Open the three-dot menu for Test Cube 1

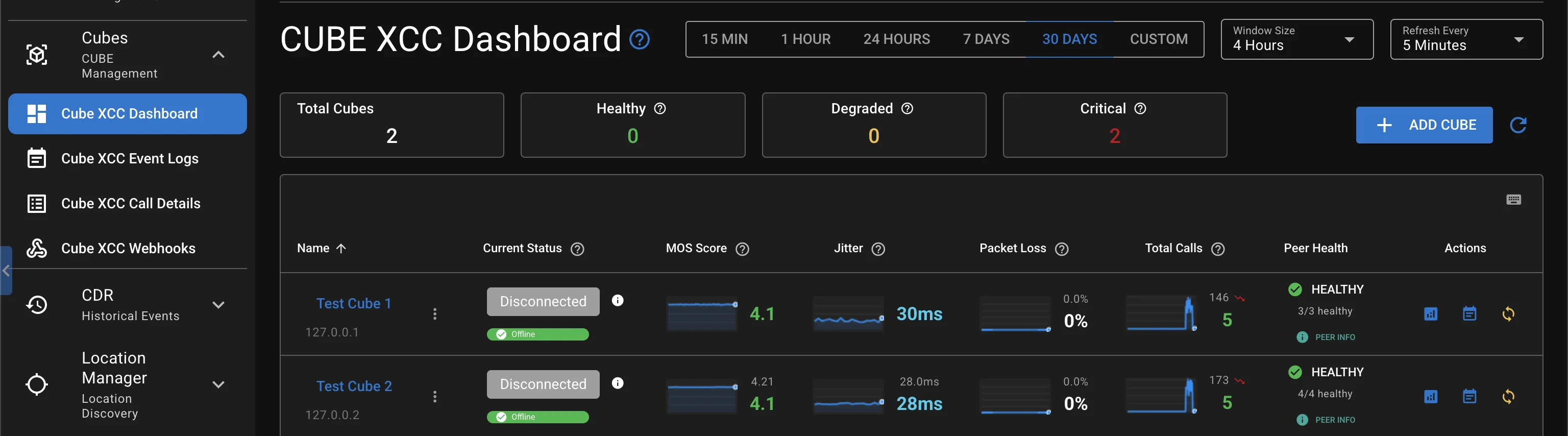[x=434, y=313]
